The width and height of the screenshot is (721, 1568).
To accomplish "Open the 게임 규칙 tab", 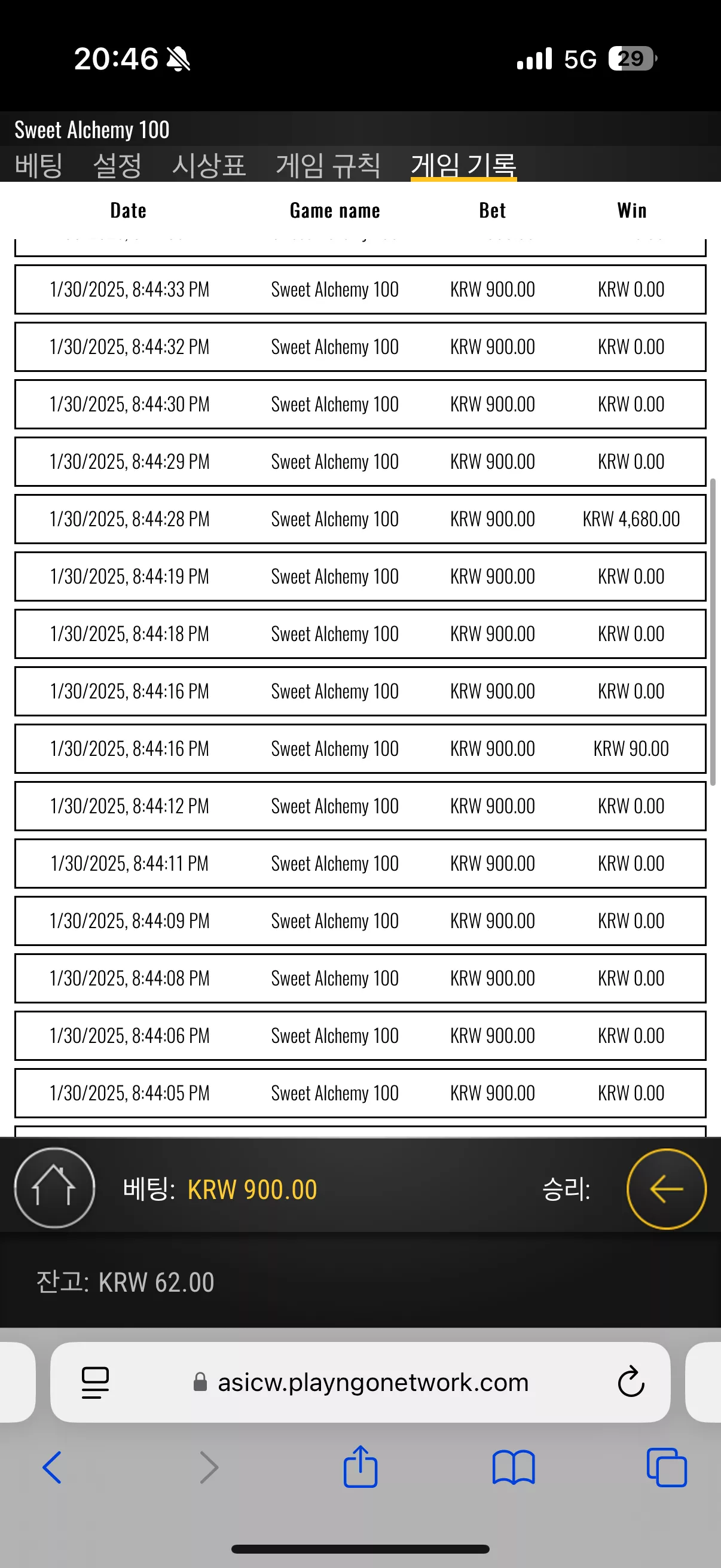I will pyautogui.click(x=328, y=165).
